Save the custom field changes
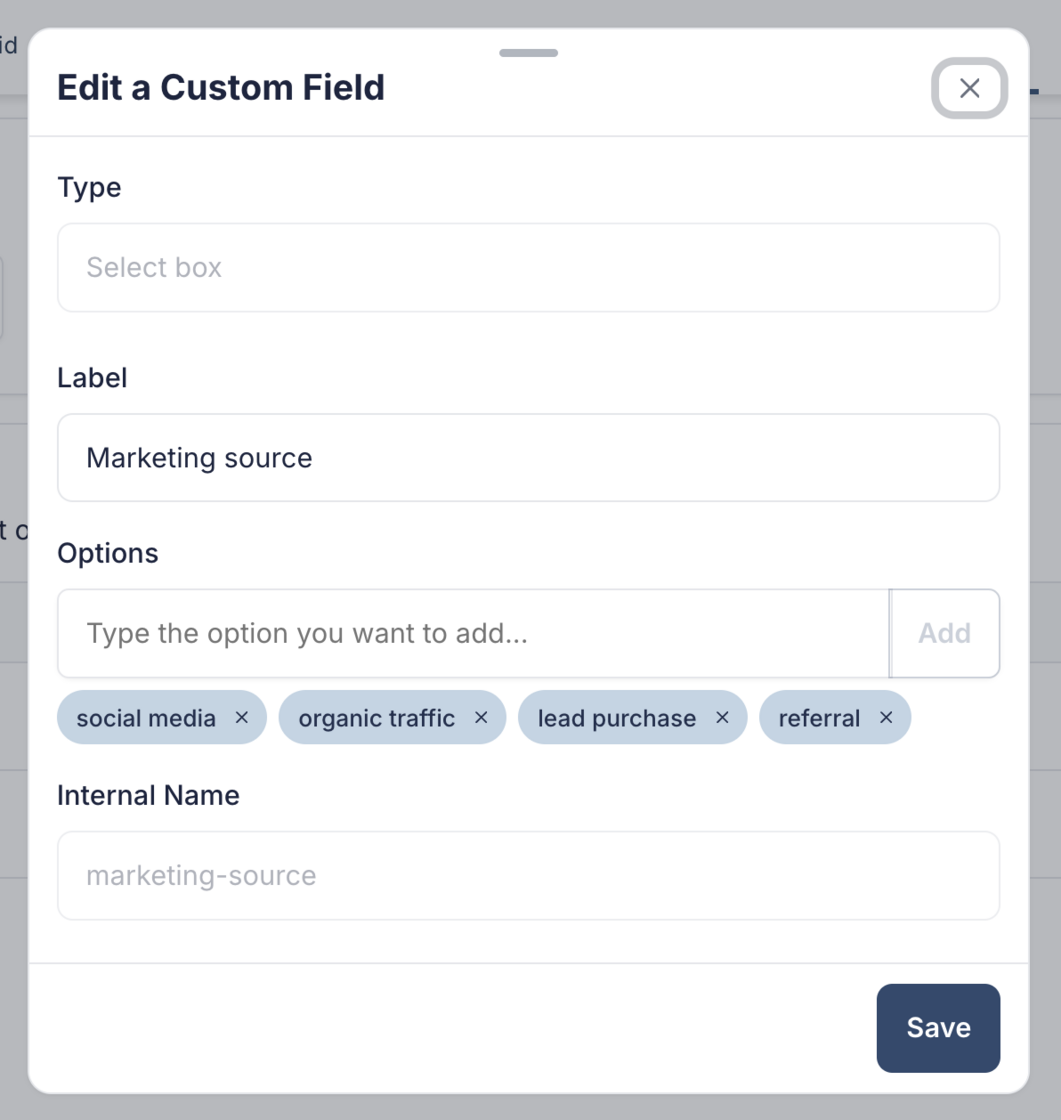This screenshot has height=1120, width=1061. (937, 1028)
